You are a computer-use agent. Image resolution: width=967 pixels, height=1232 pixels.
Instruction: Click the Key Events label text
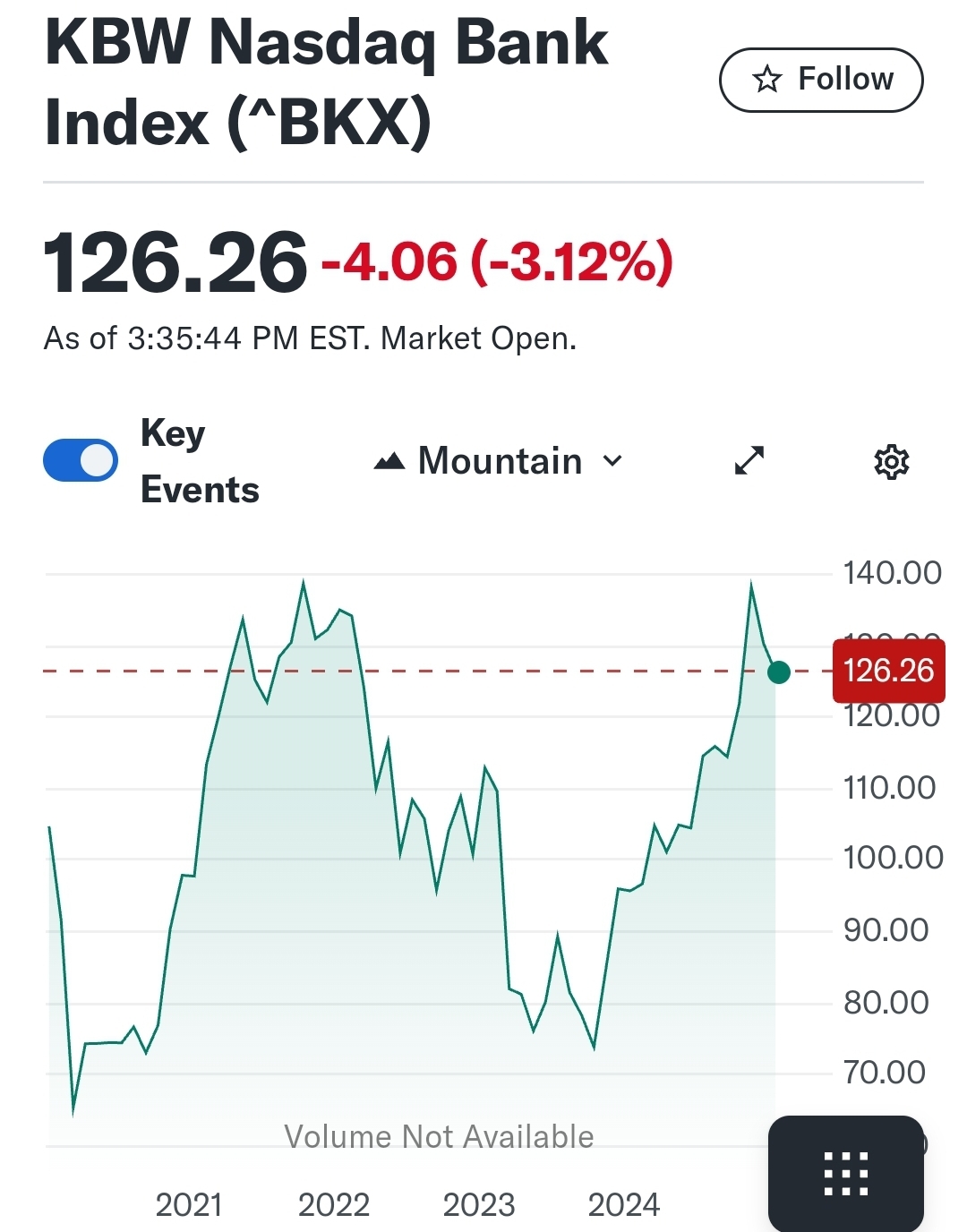200,461
